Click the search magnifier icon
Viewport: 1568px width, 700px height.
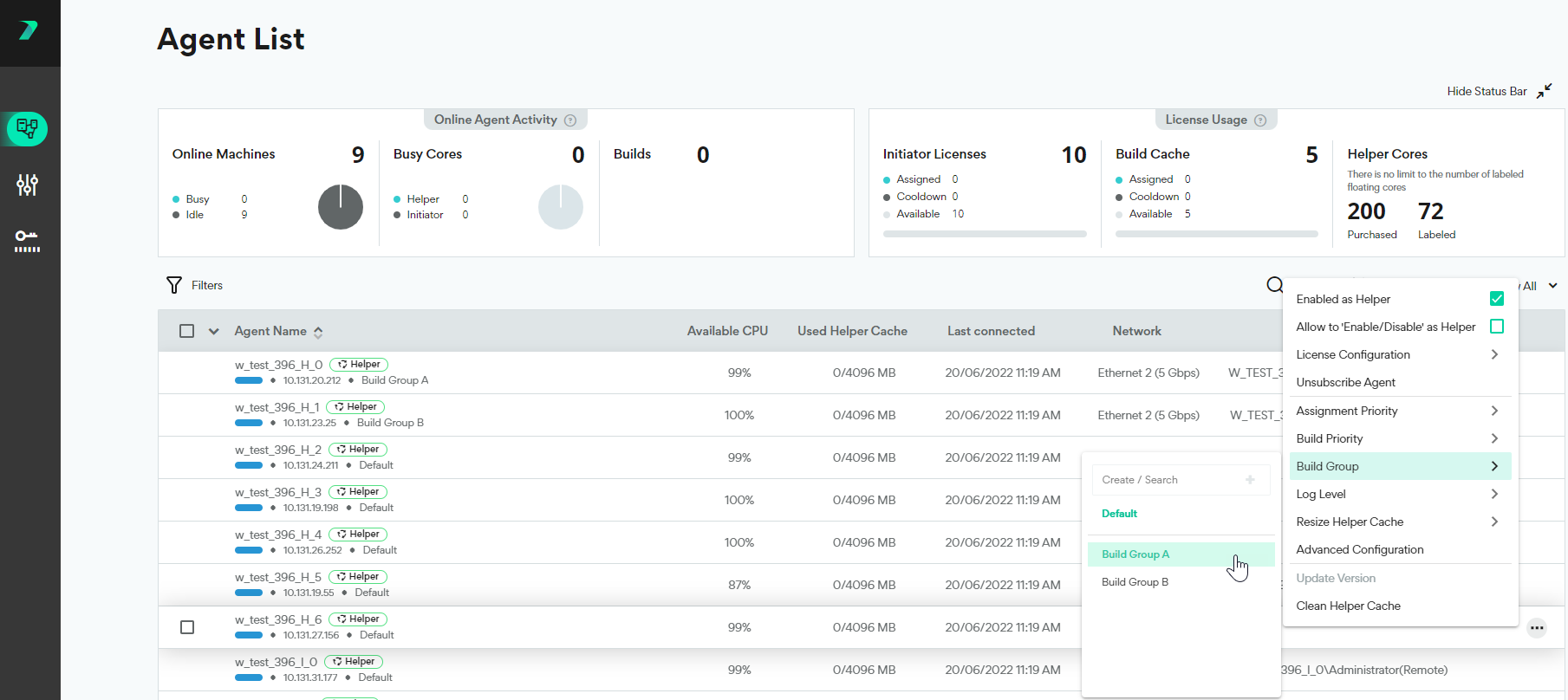point(1274,285)
